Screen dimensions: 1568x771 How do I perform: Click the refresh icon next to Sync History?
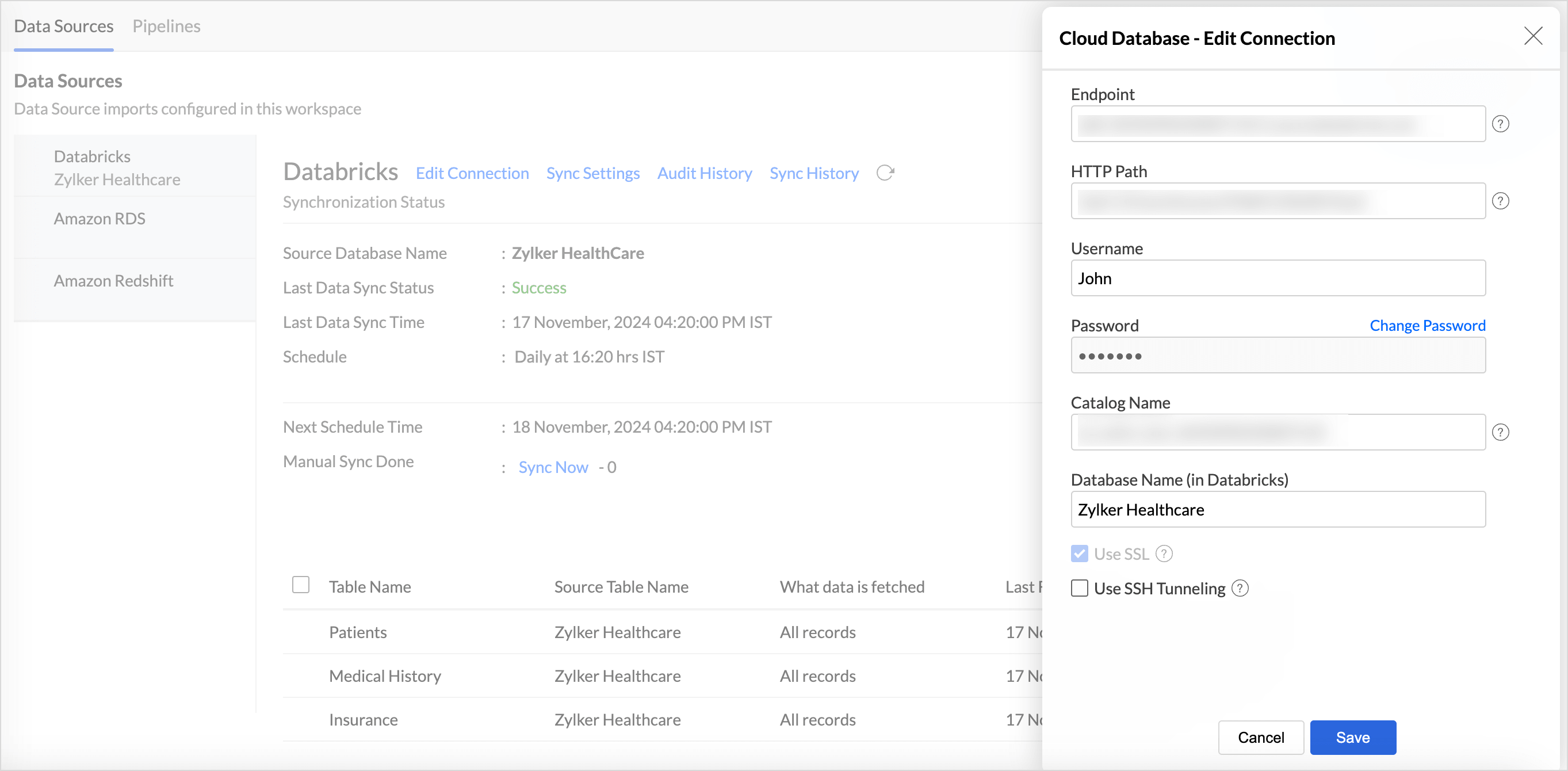coord(885,173)
